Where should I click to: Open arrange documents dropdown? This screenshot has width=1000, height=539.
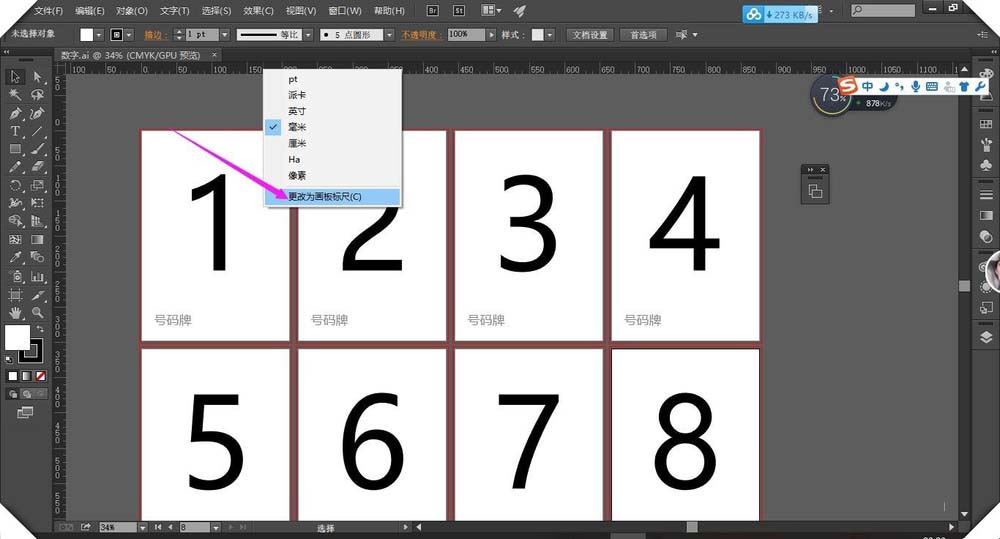(x=491, y=10)
